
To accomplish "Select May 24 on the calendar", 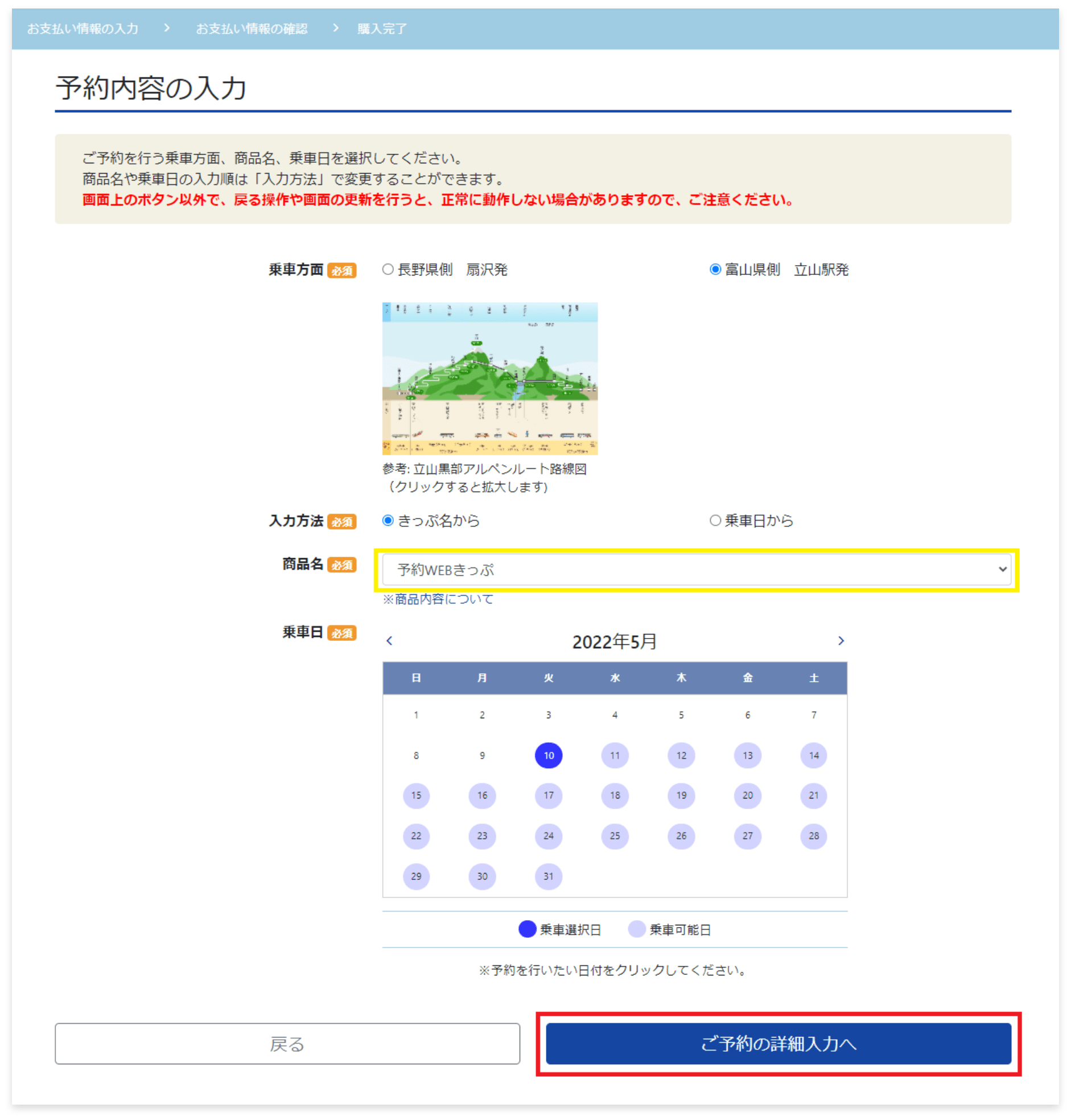I will coord(549,835).
